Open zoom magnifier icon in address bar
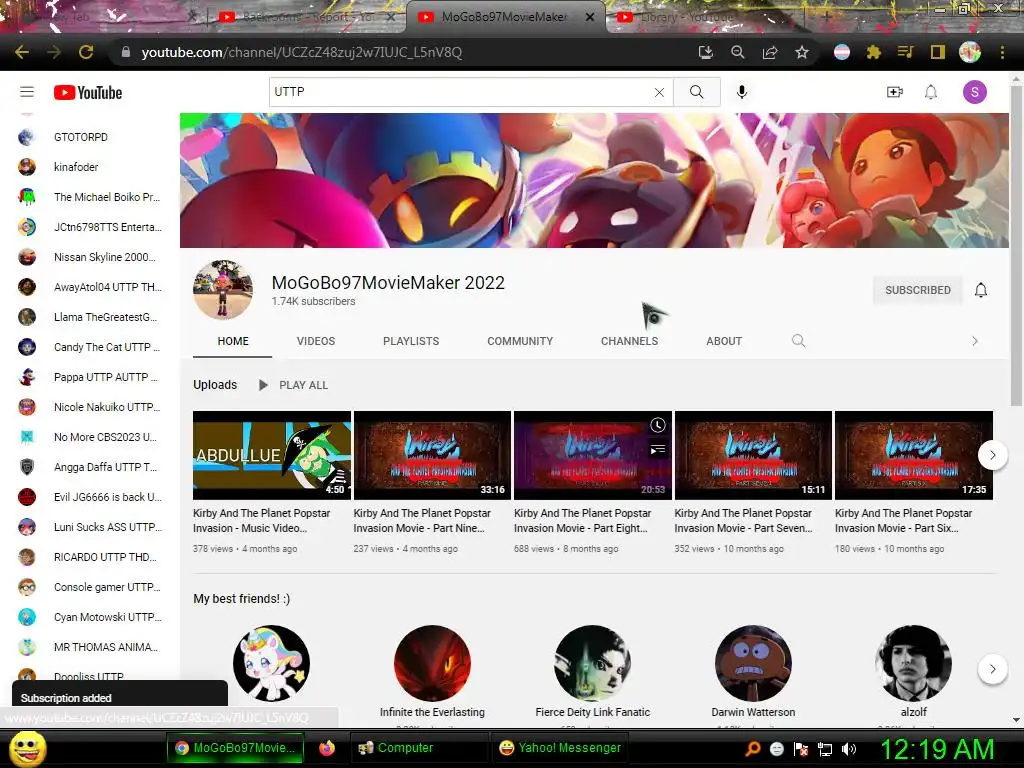The width and height of the screenshot is (1024, 768). pos(738,52)
